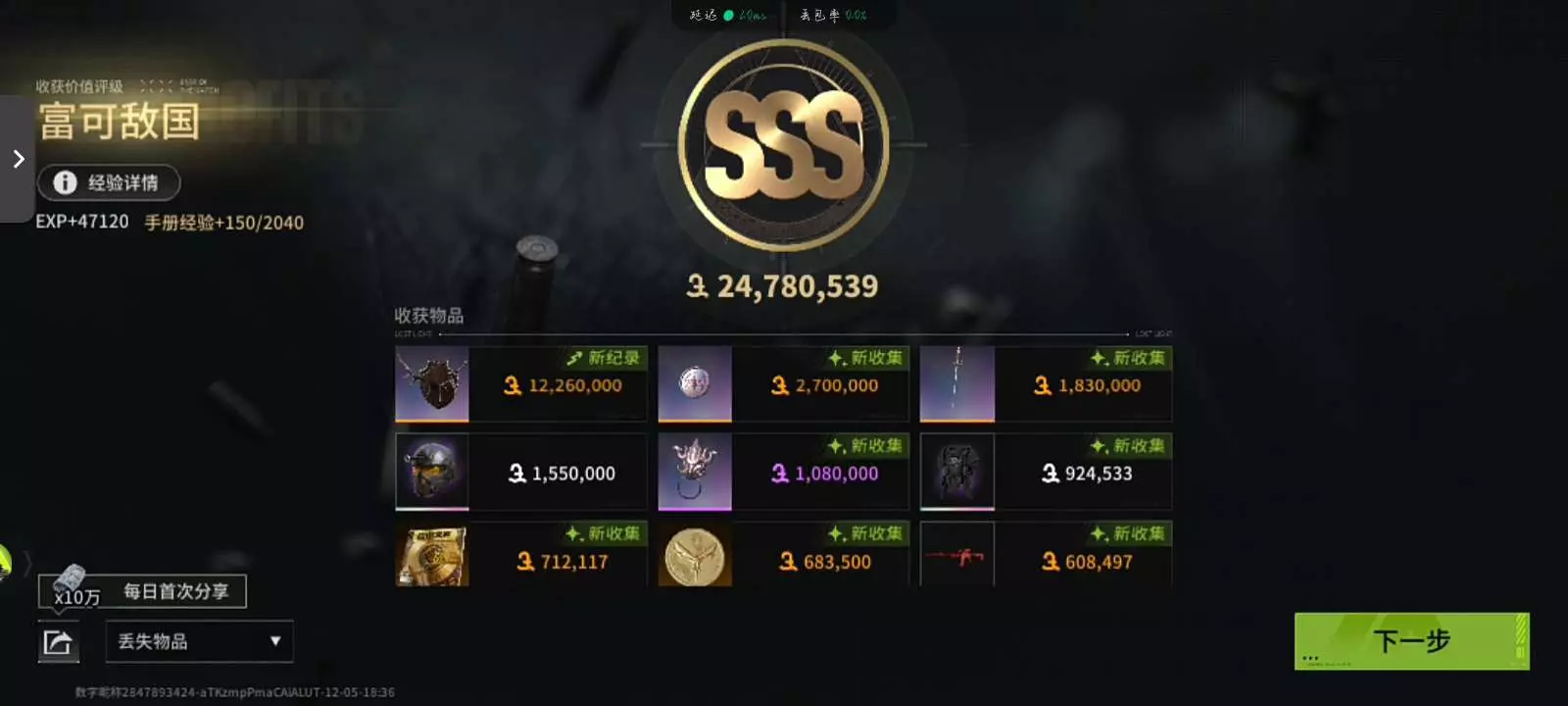Open the share export icon

(x=58, y=643)
